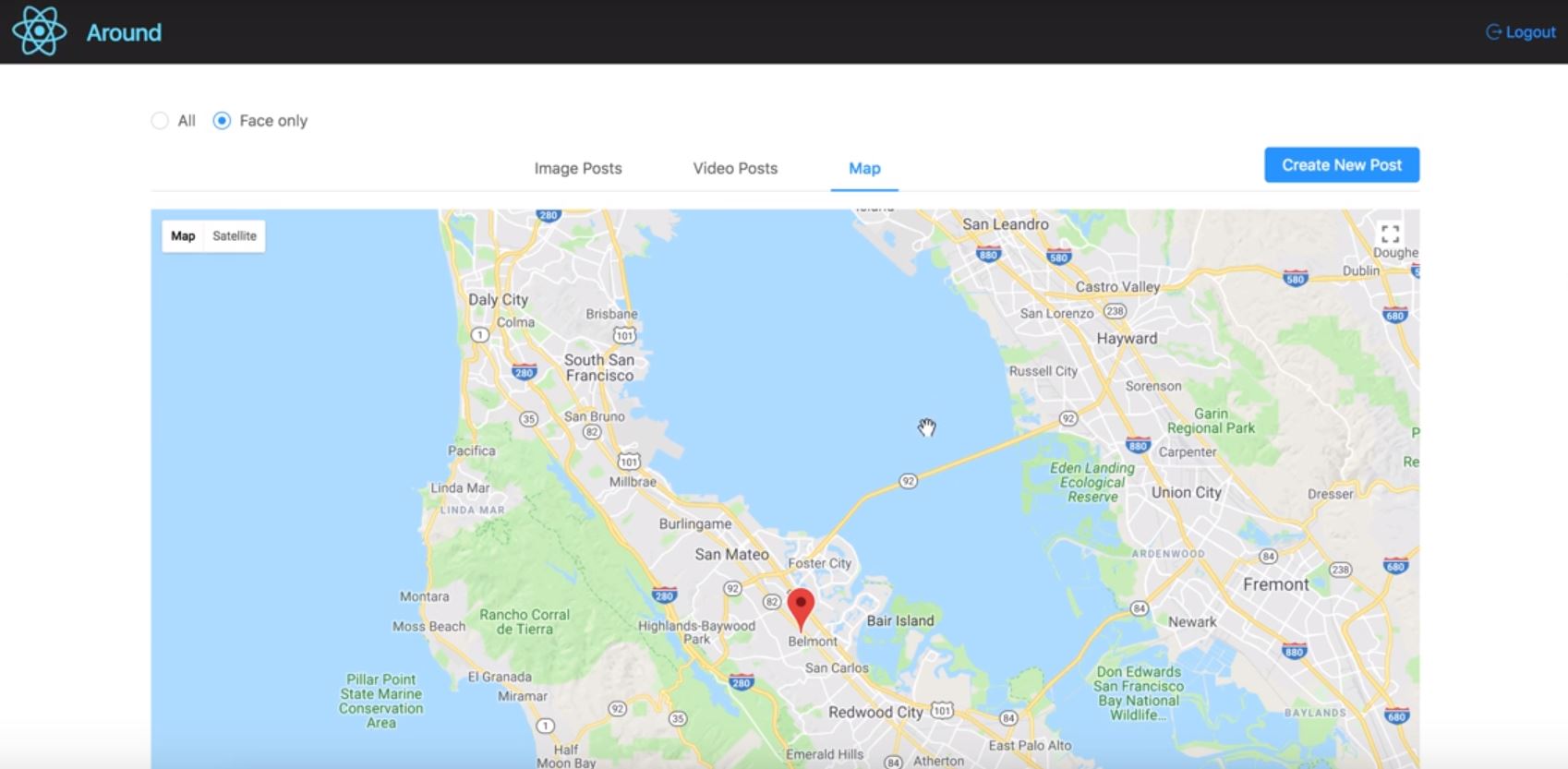Screen dimensions: 1568x769
Task: Click the San Mateo city label
Action: pos(731,554)
